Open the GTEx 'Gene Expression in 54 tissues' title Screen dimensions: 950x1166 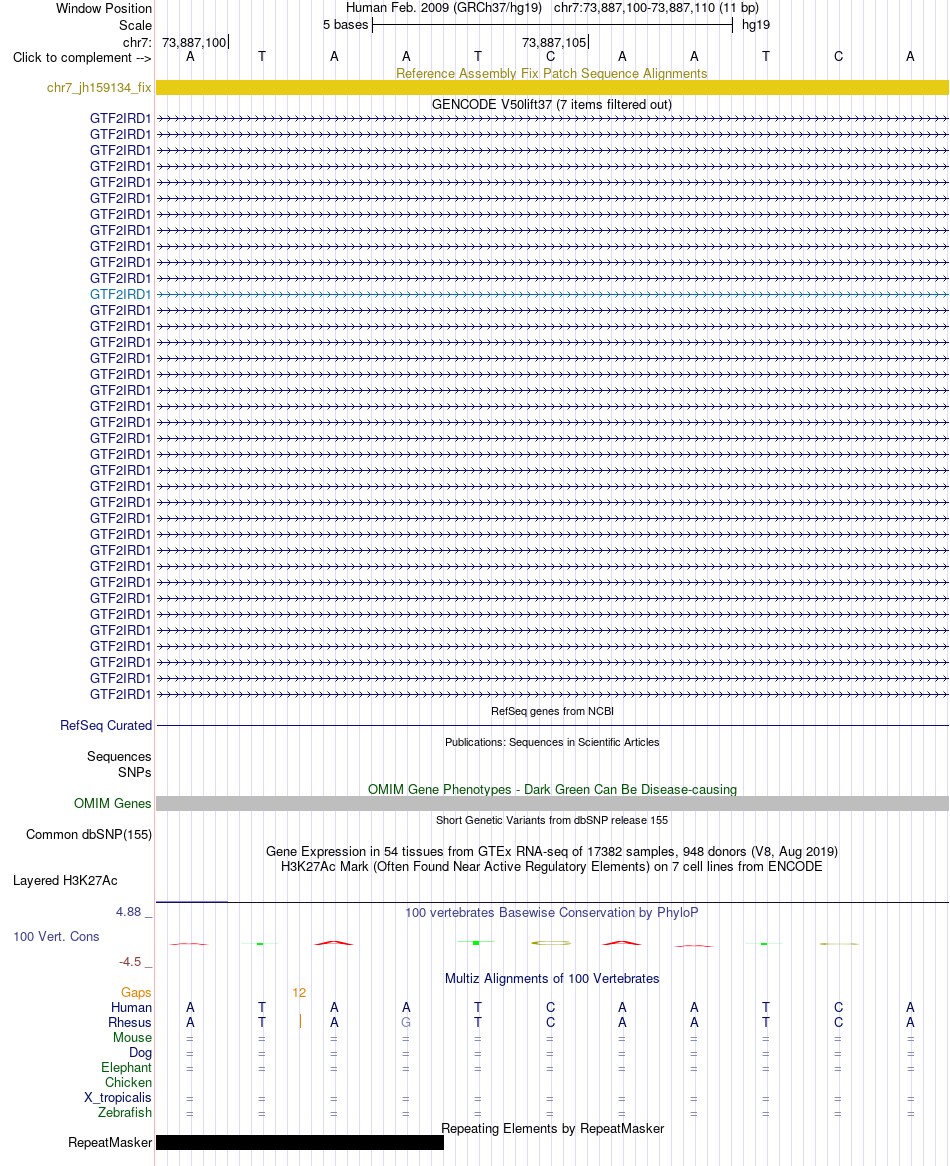552,851
